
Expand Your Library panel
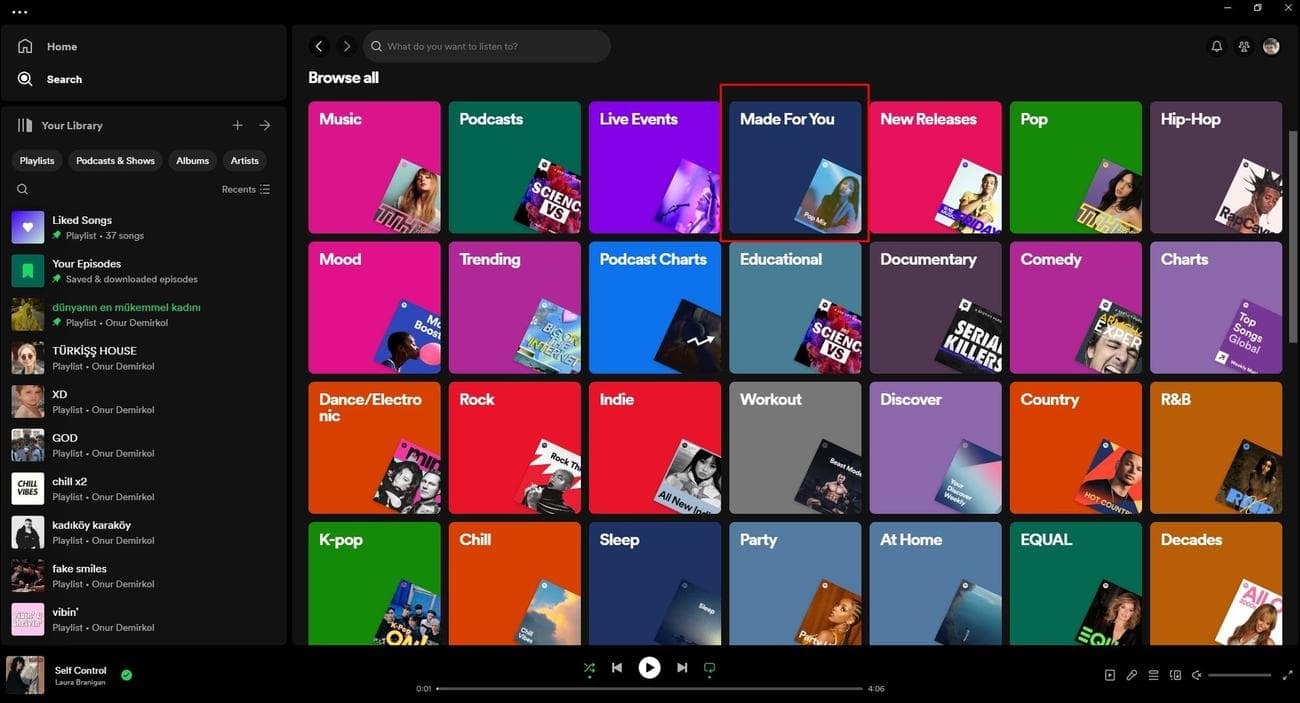click(x=265, y=125)
